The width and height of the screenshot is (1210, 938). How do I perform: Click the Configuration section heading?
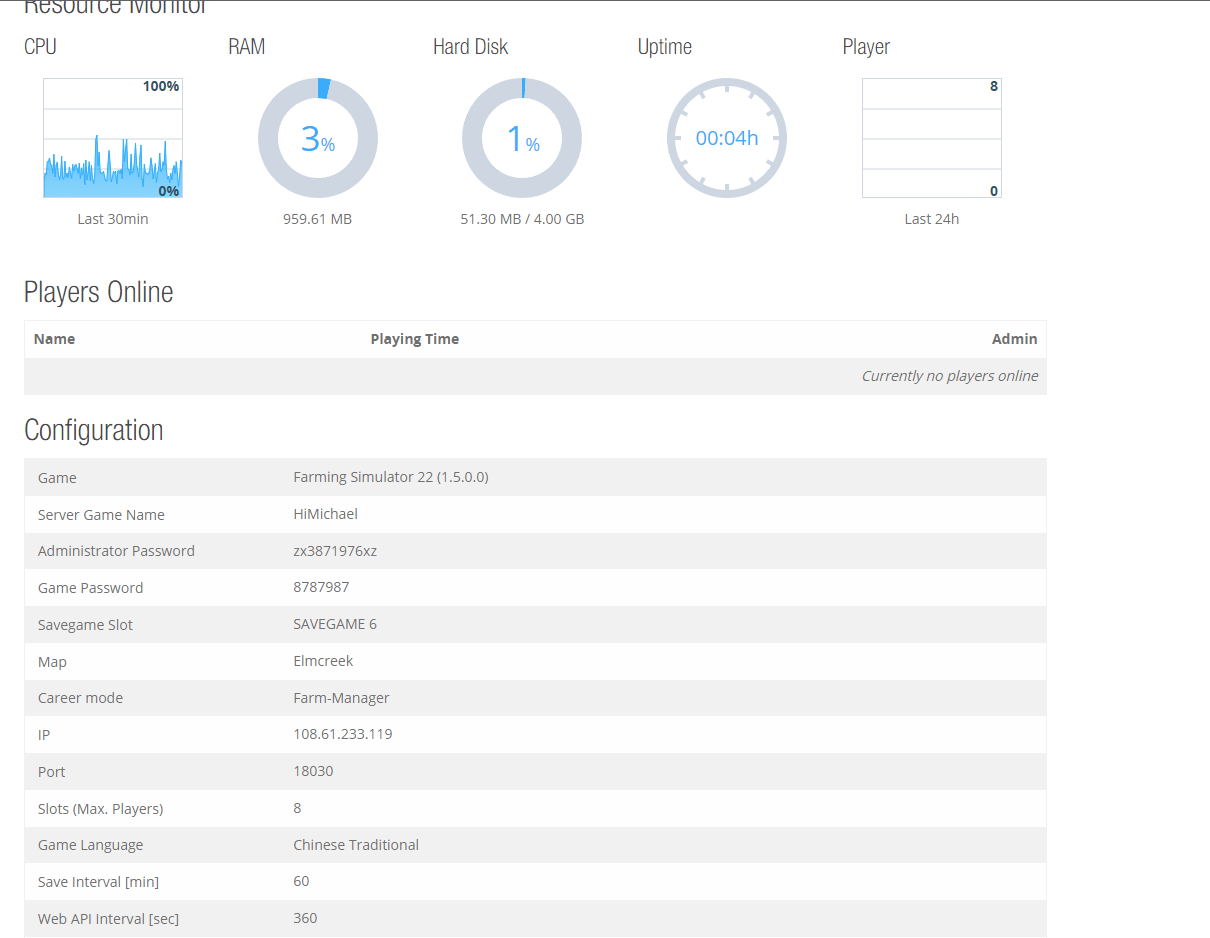pyautogui.click(x=93, y=430)
